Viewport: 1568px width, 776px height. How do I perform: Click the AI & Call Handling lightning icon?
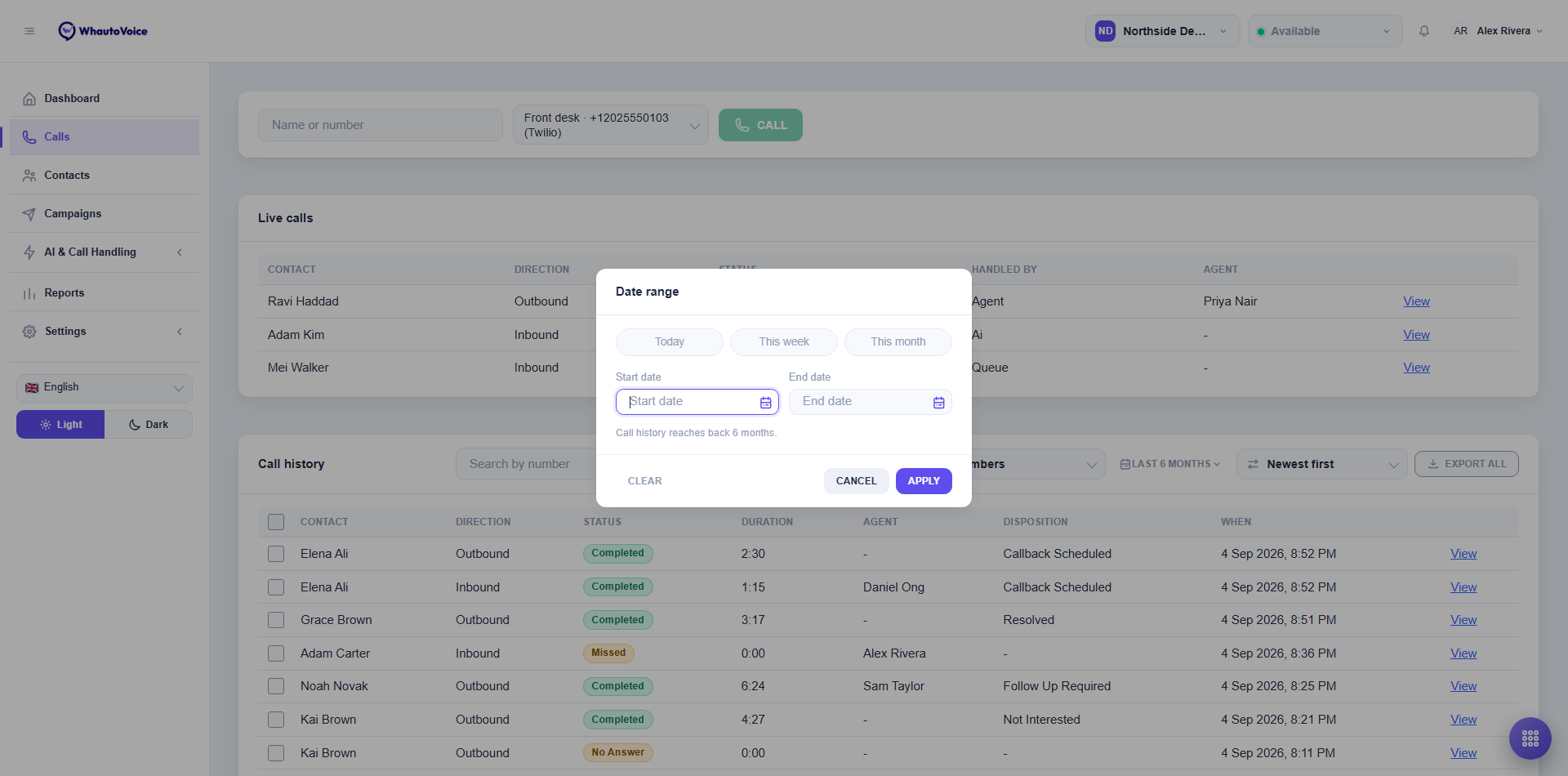pos(29,252)
